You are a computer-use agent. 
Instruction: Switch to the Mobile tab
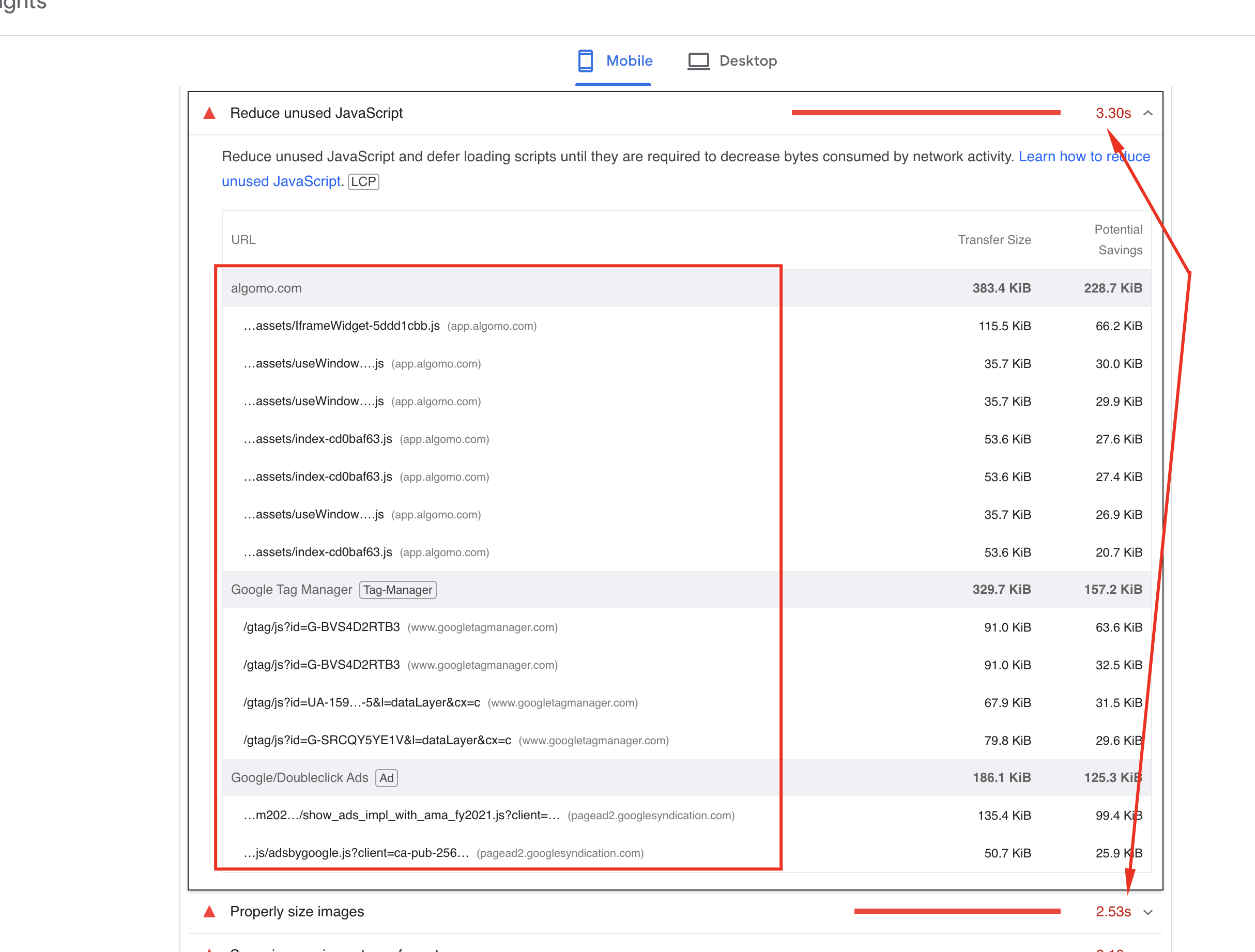pos(614,60)
